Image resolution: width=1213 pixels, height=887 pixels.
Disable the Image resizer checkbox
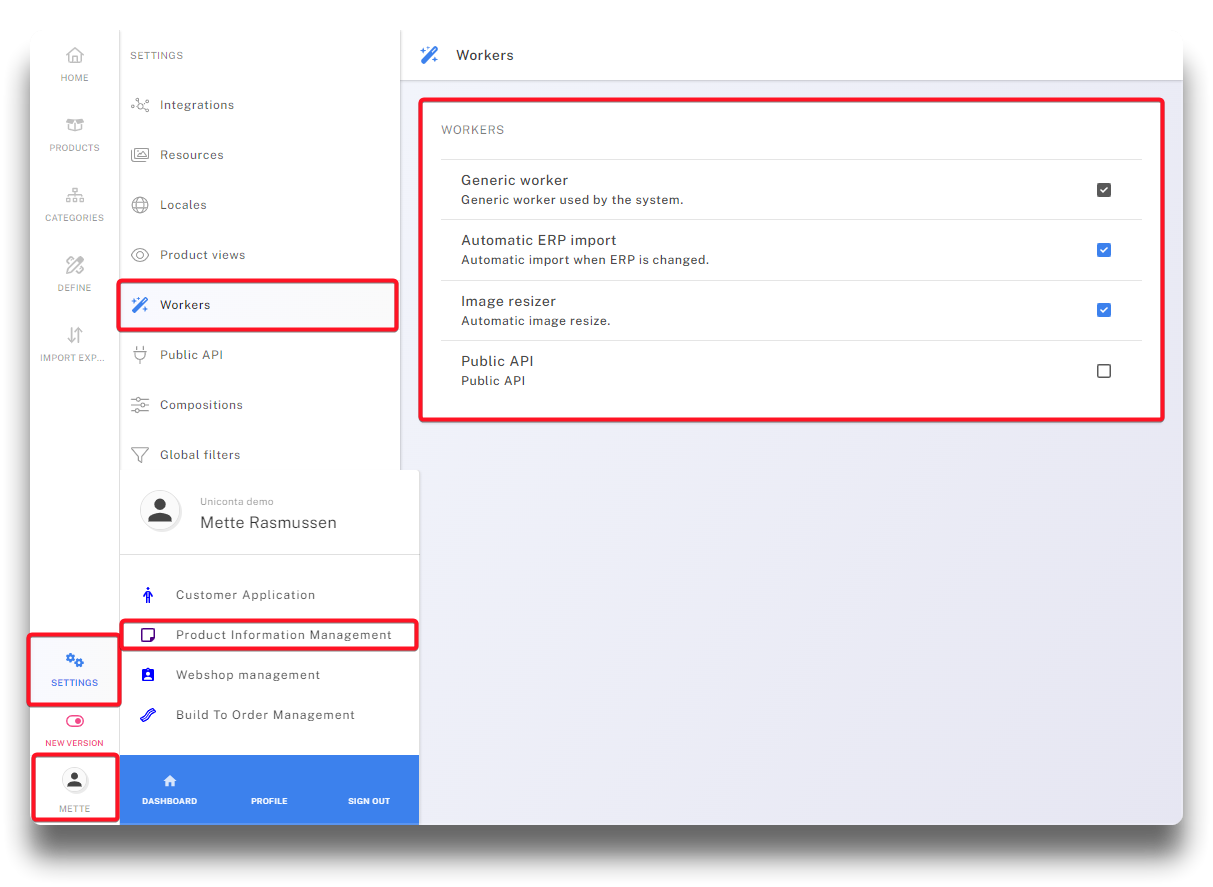(x=1104, y=310)
